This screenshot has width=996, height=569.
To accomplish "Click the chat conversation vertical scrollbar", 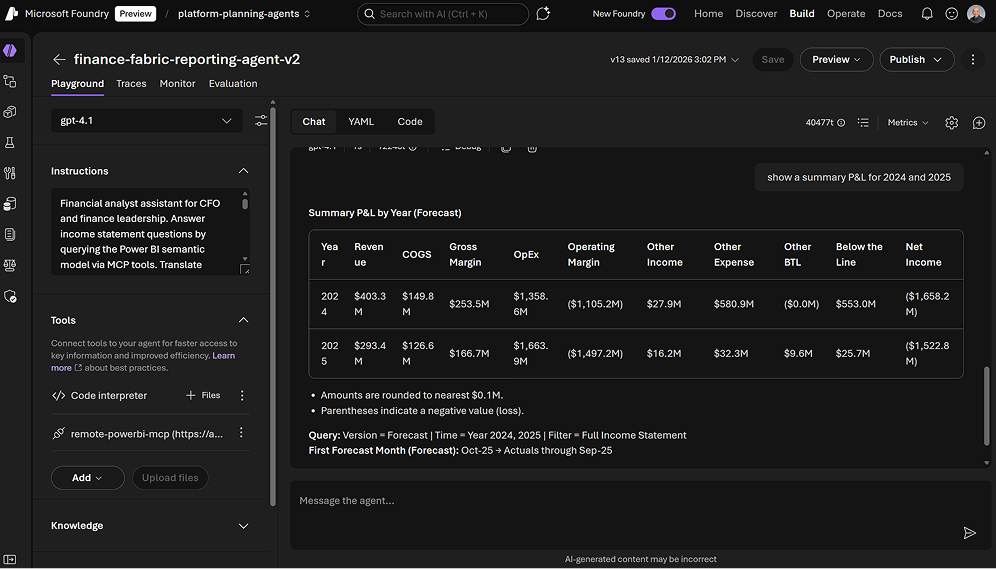I will click(986, 404).
